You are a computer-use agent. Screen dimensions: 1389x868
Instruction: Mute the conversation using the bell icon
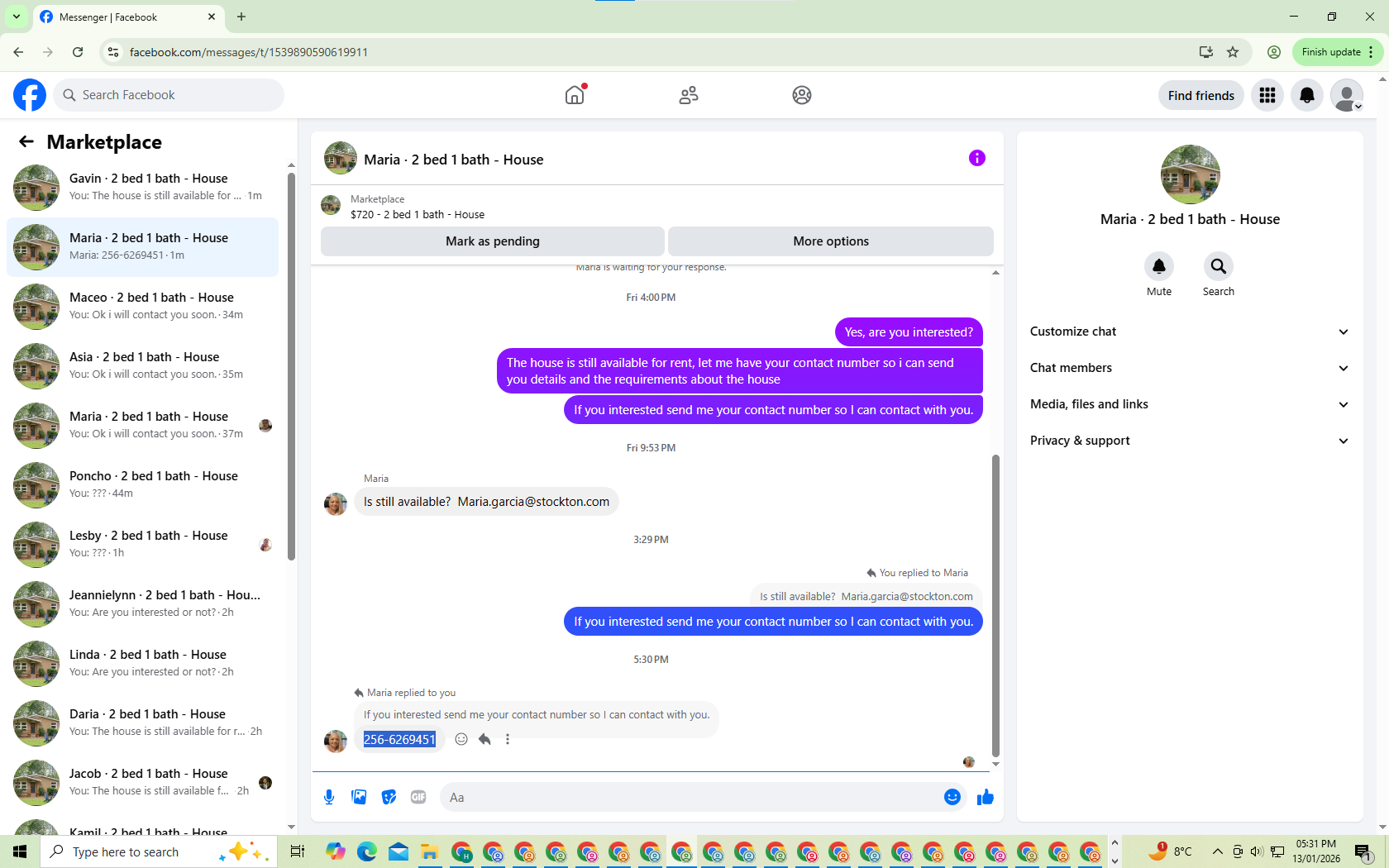tap(1159, 266)
